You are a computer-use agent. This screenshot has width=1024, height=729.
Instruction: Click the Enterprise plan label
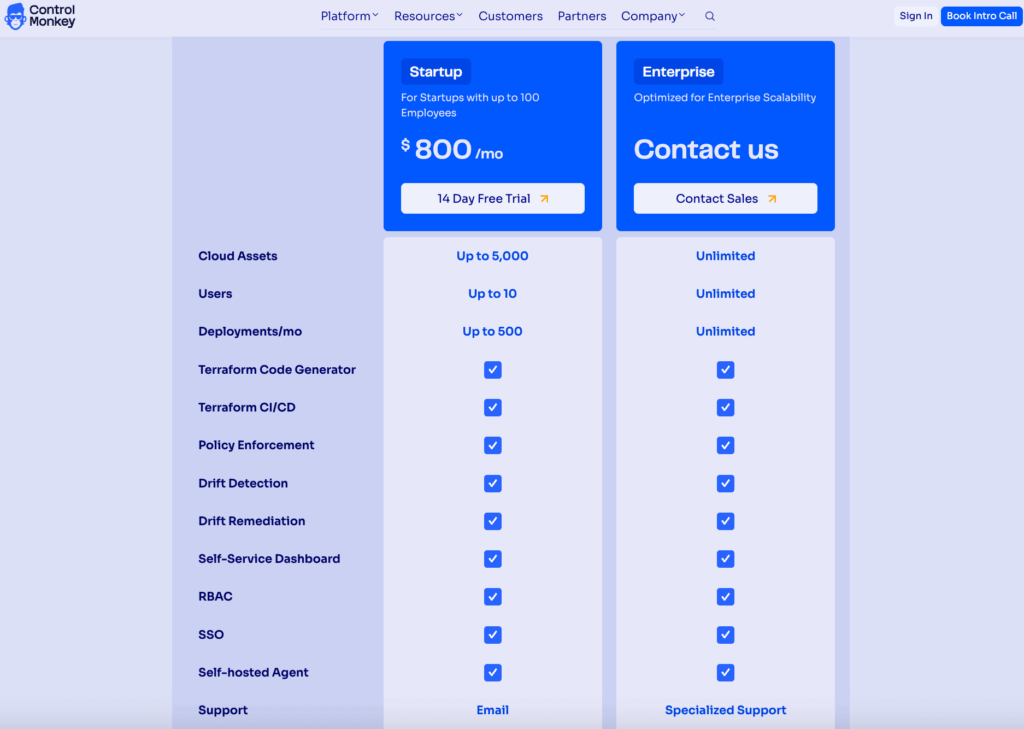[678, 72]
